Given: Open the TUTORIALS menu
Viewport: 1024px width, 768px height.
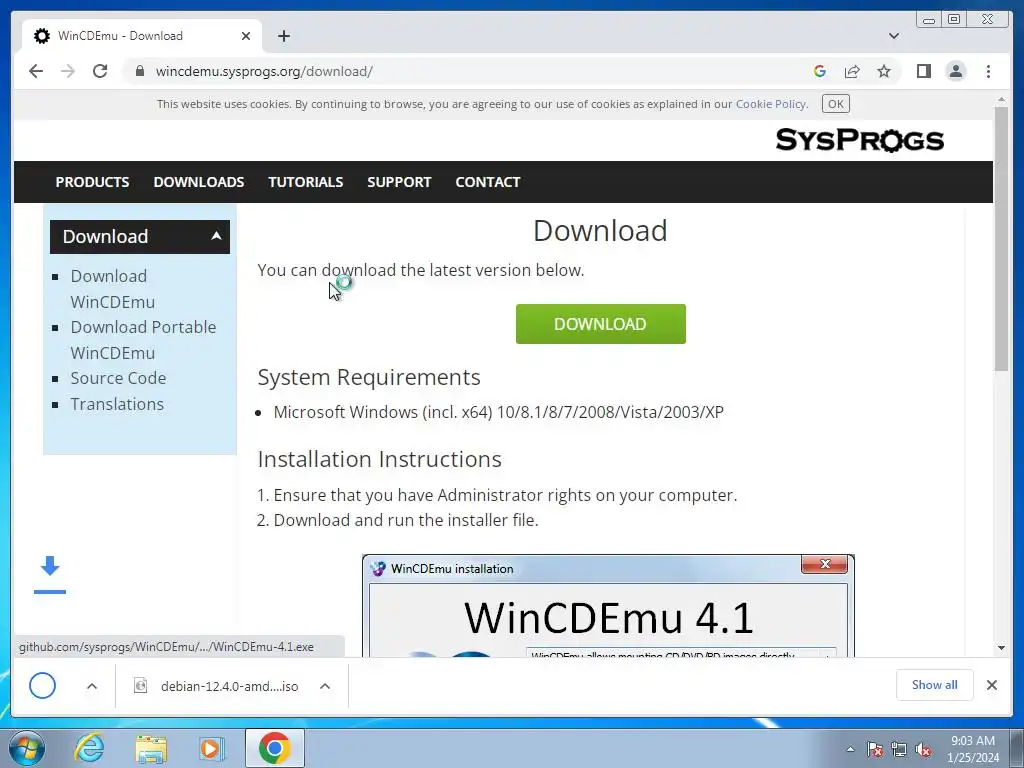Looking at the screenshot, I should [306, 182].
